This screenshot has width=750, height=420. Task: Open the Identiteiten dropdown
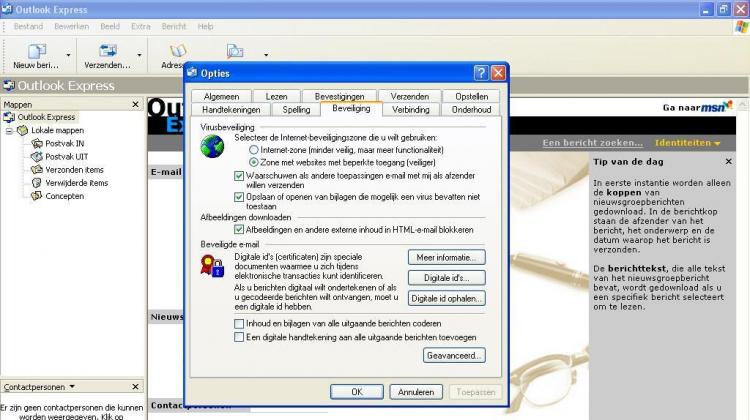(x=688, y=143)
